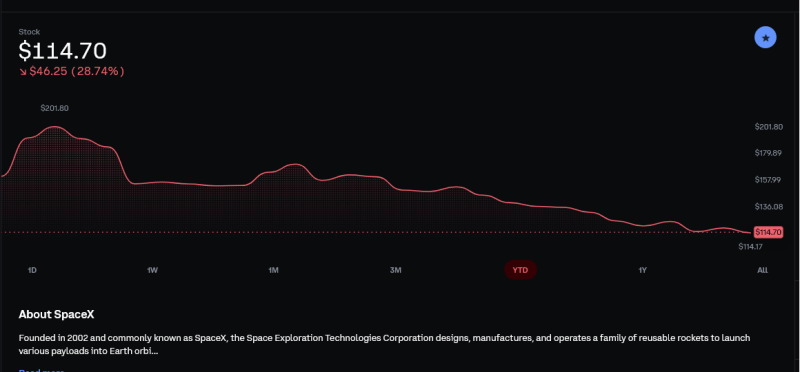Switch to the 1Y time range

point(642,270)
